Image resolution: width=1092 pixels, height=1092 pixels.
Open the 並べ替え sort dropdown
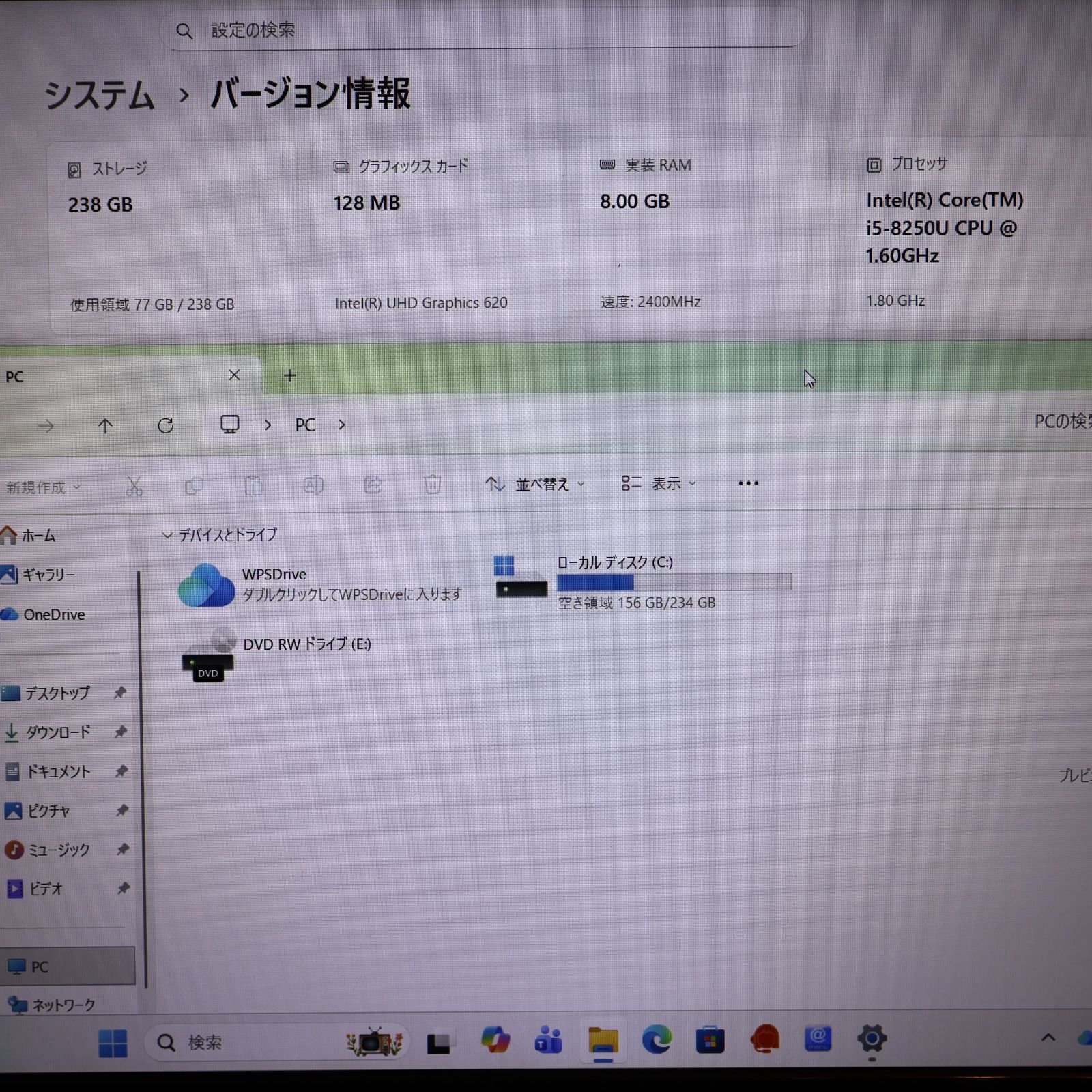(535, 484)
